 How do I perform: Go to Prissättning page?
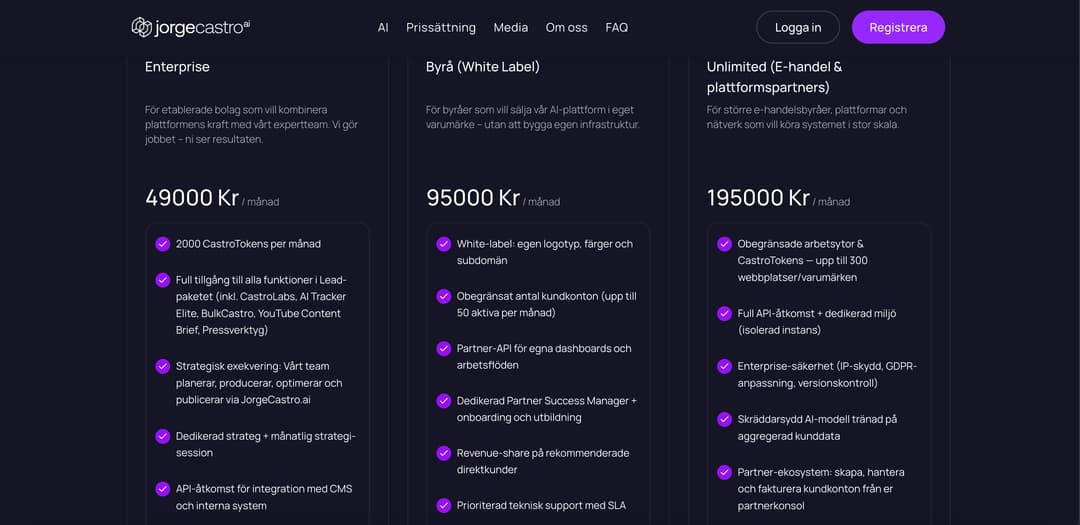click(441, 28)
